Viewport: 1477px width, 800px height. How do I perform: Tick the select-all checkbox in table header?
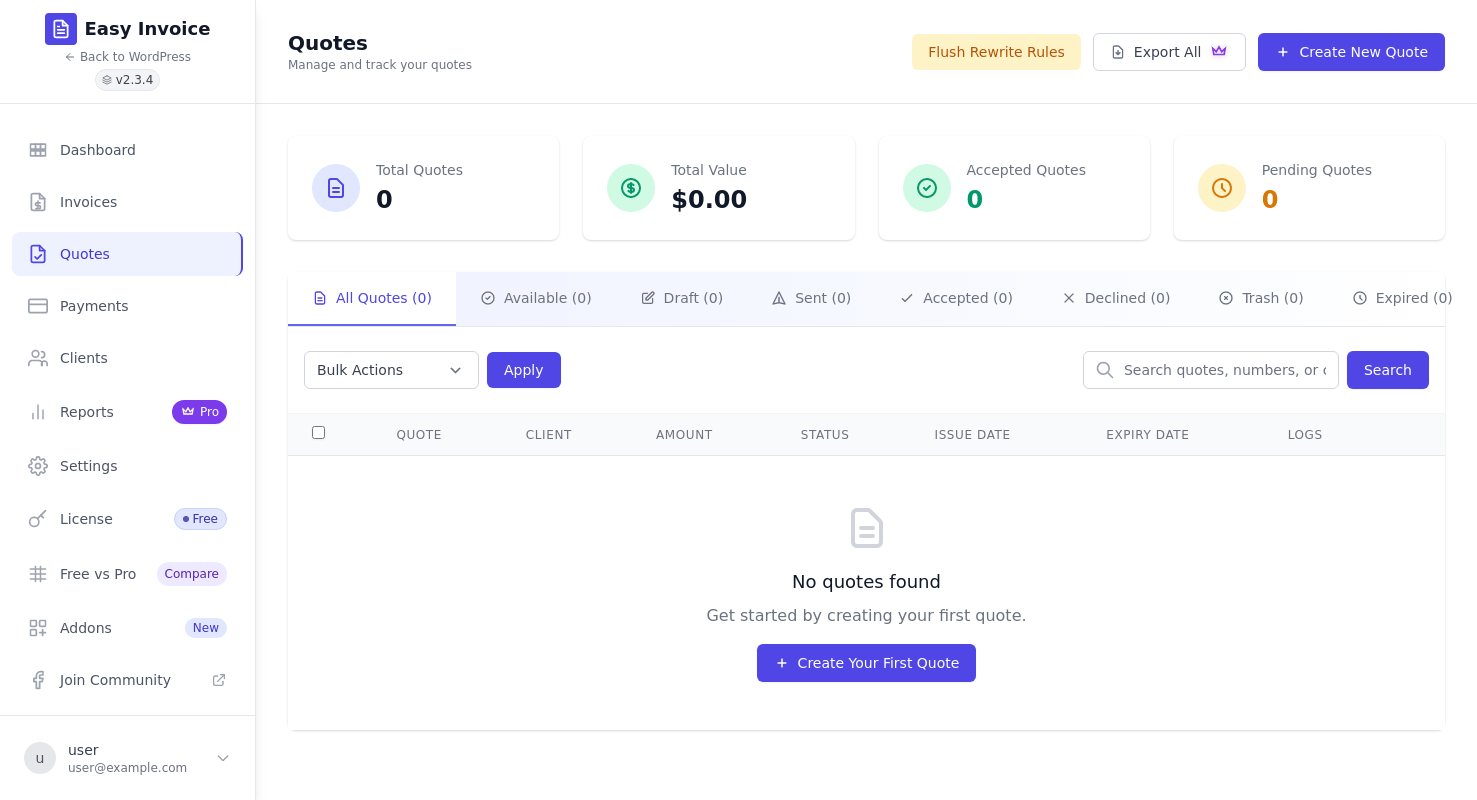318,433
